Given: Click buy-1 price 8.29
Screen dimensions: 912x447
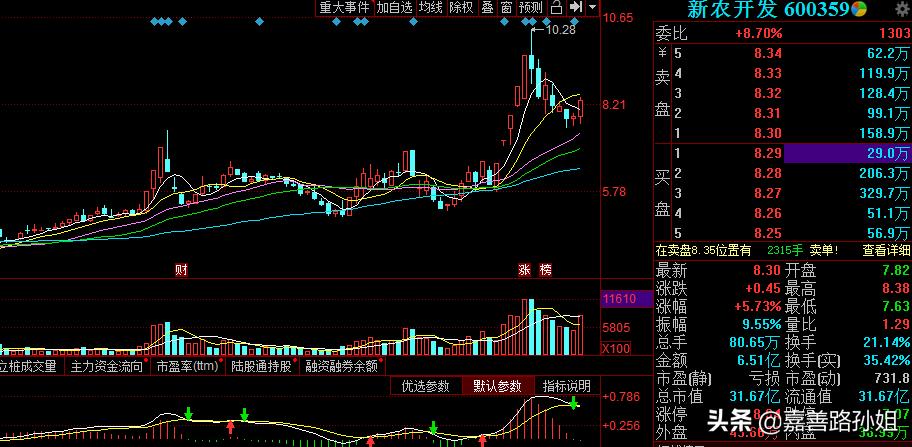Looking at the screenshot, I should (x=768, y=153).
